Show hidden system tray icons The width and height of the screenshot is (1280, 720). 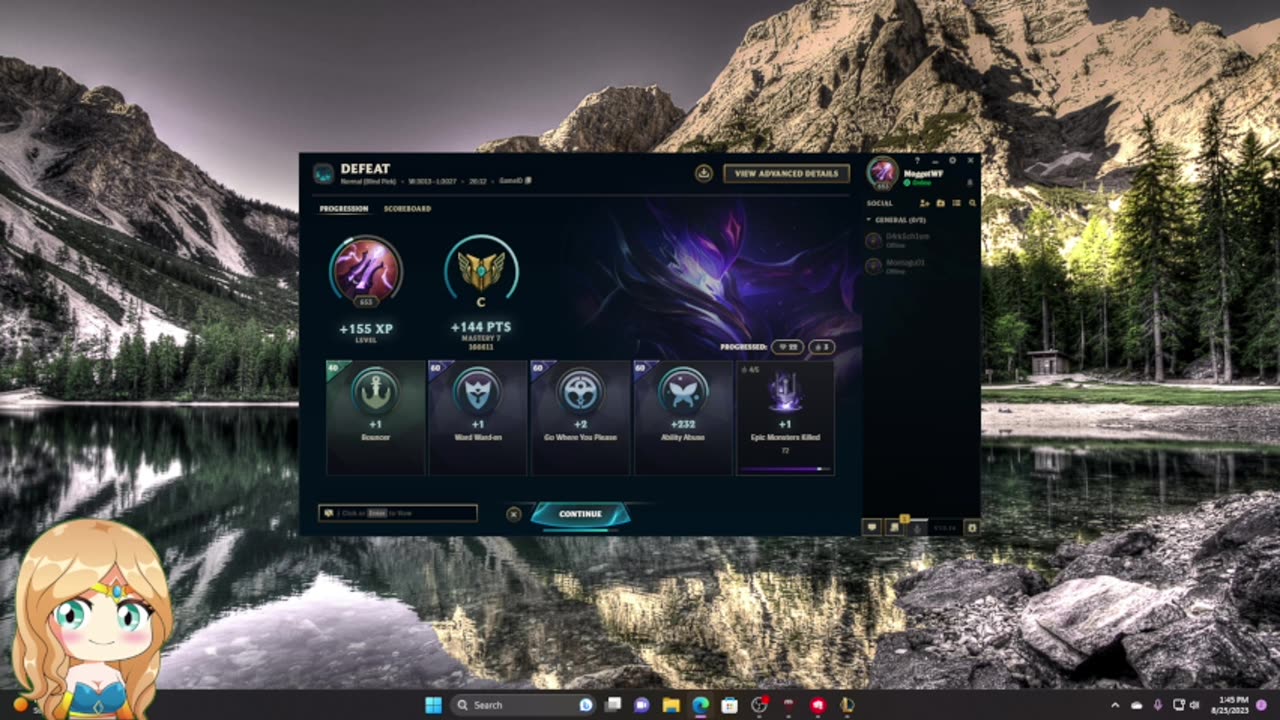(x=1116, y=705)
